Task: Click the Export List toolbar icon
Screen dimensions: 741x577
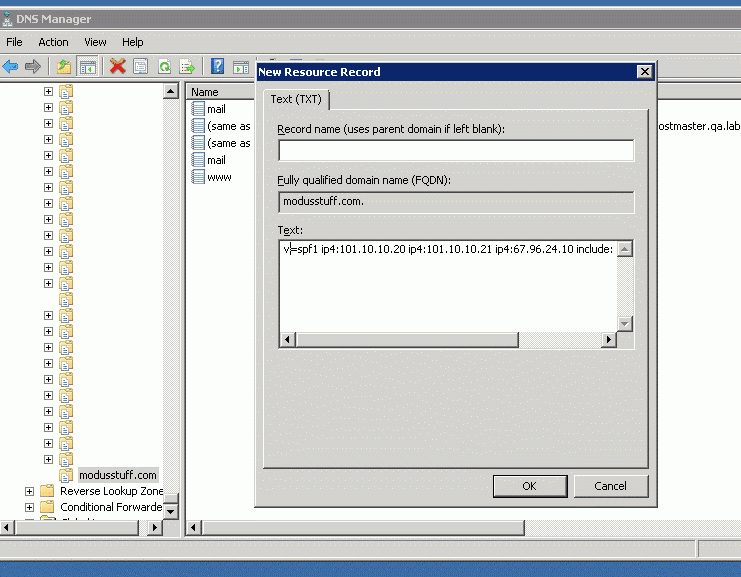Action: tap(187, 66)
